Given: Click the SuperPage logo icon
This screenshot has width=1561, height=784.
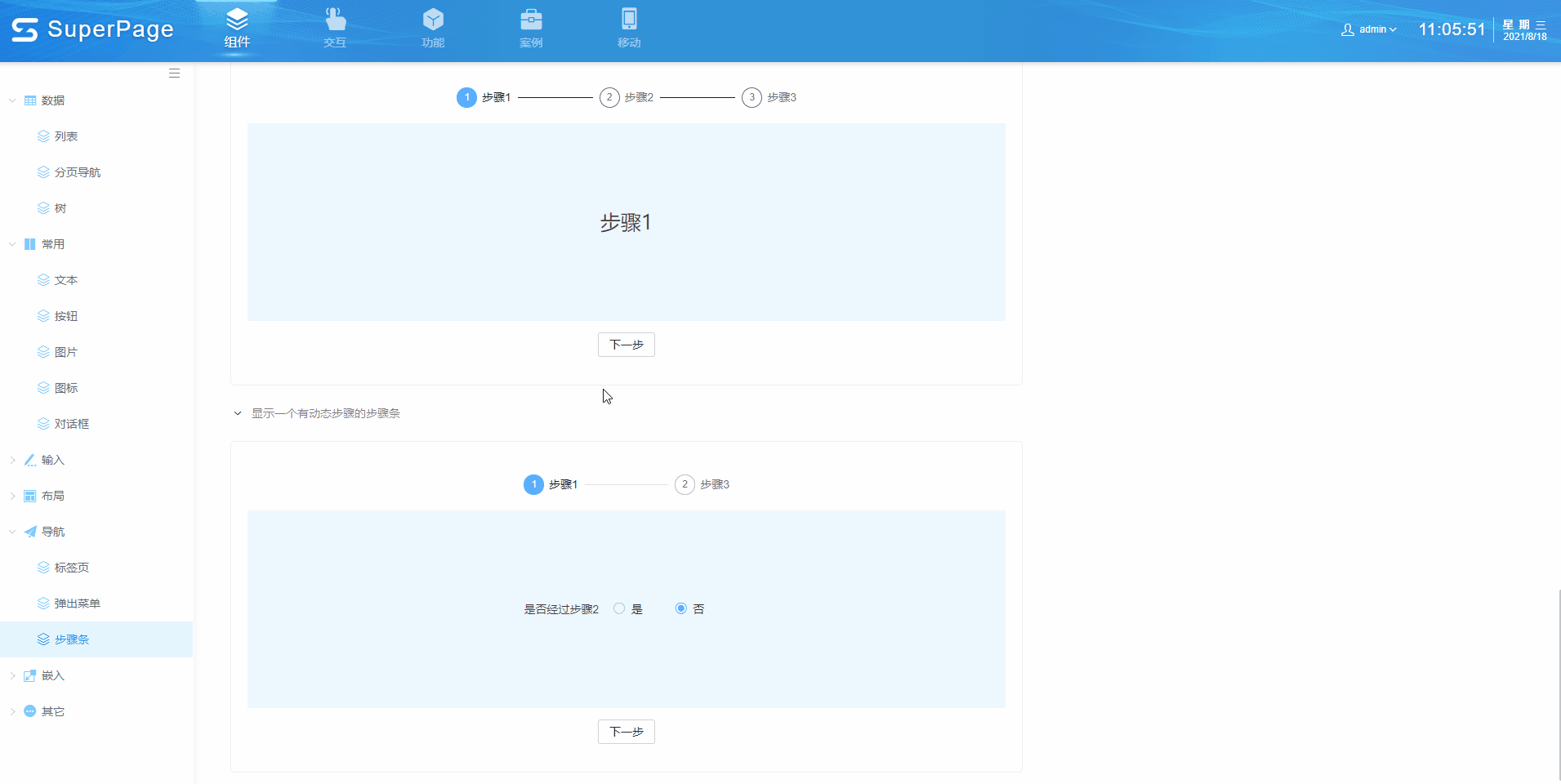Looking at the screenshot, I should click(x=25, y=29).
